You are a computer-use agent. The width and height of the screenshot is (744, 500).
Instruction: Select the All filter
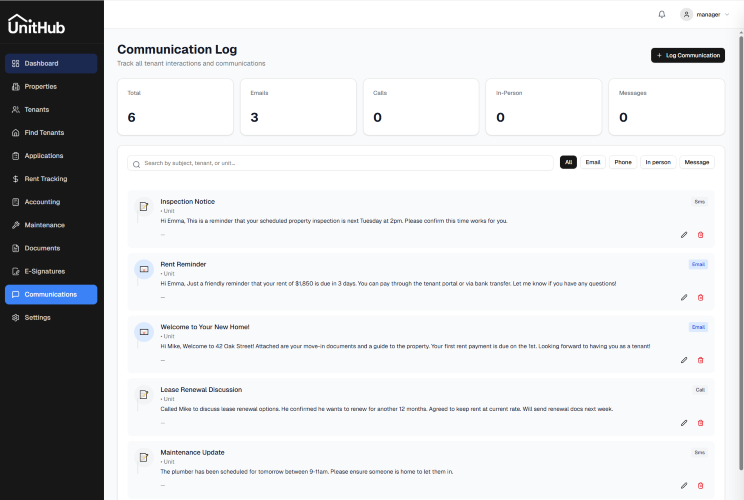[568, 162]
